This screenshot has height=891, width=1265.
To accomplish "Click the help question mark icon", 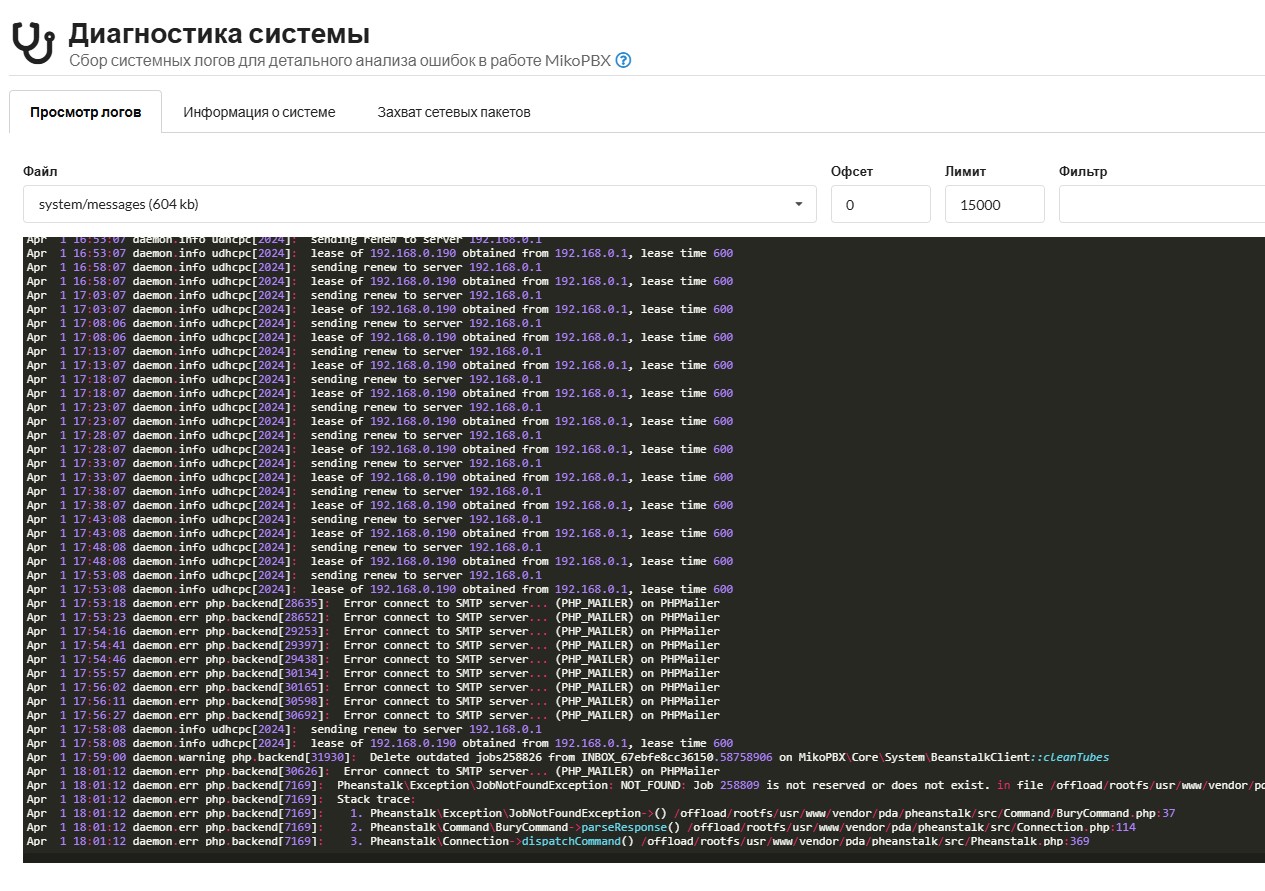I will coord(624,60).
